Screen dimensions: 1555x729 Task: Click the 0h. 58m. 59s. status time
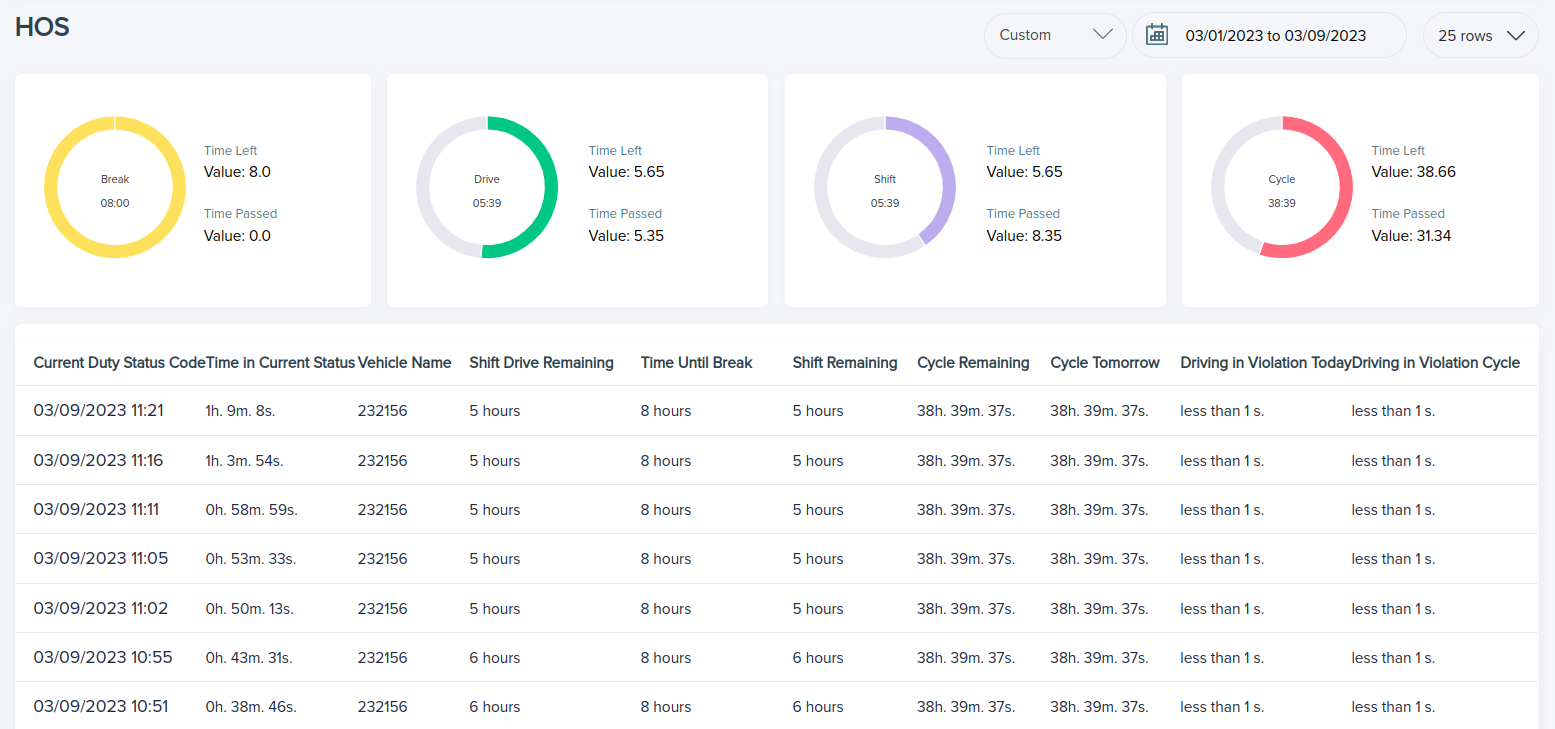tap(251, 510)
